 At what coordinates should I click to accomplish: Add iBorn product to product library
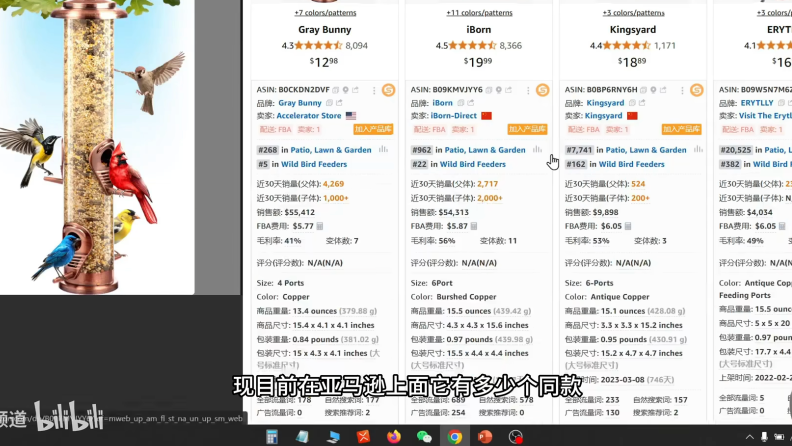527,129
